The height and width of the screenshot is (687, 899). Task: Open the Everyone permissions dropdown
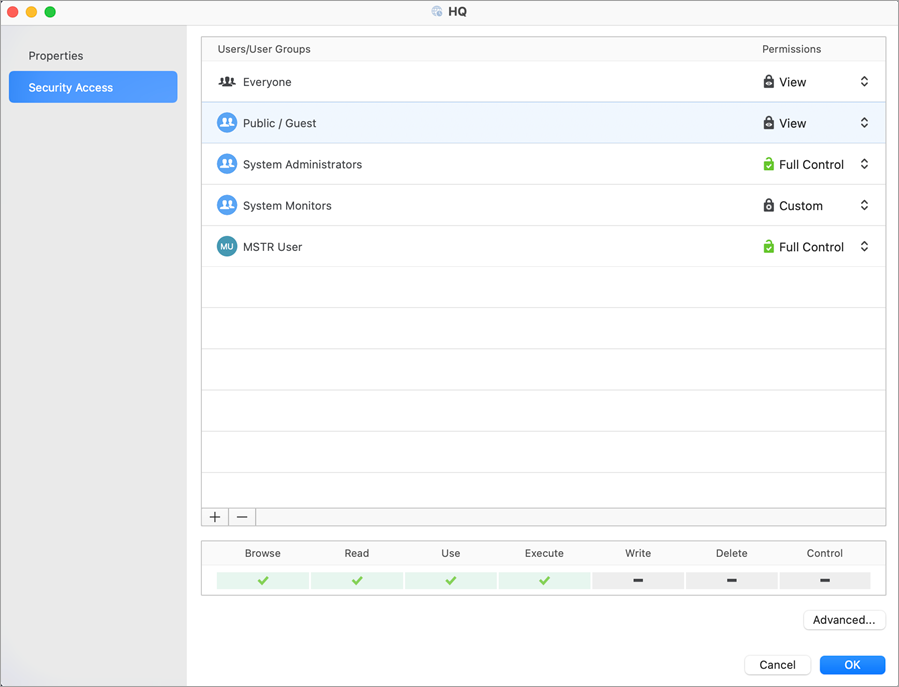coord(864,82)
